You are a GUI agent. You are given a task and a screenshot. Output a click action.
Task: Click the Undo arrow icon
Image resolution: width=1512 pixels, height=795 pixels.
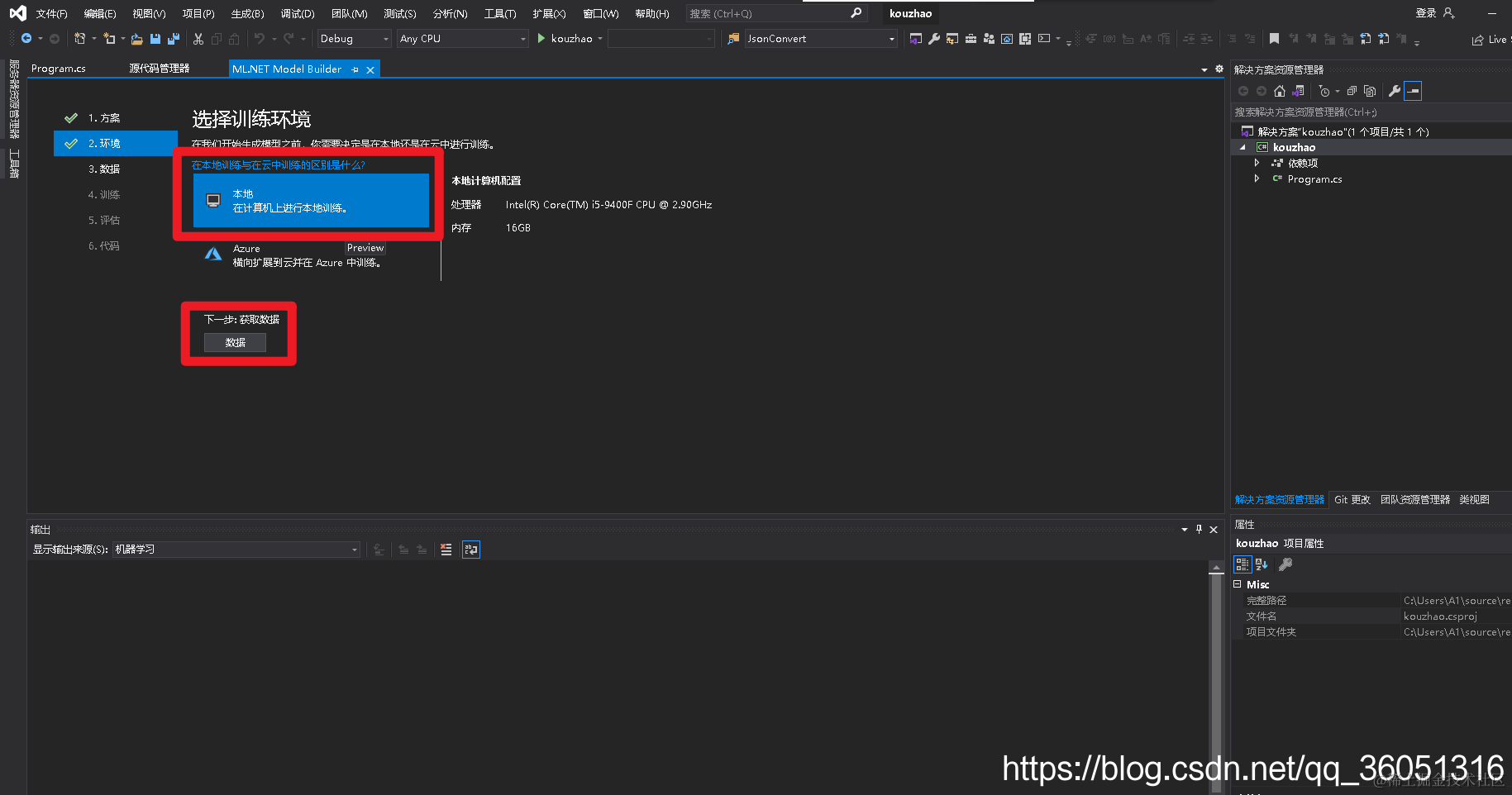(x=260, y=39)
